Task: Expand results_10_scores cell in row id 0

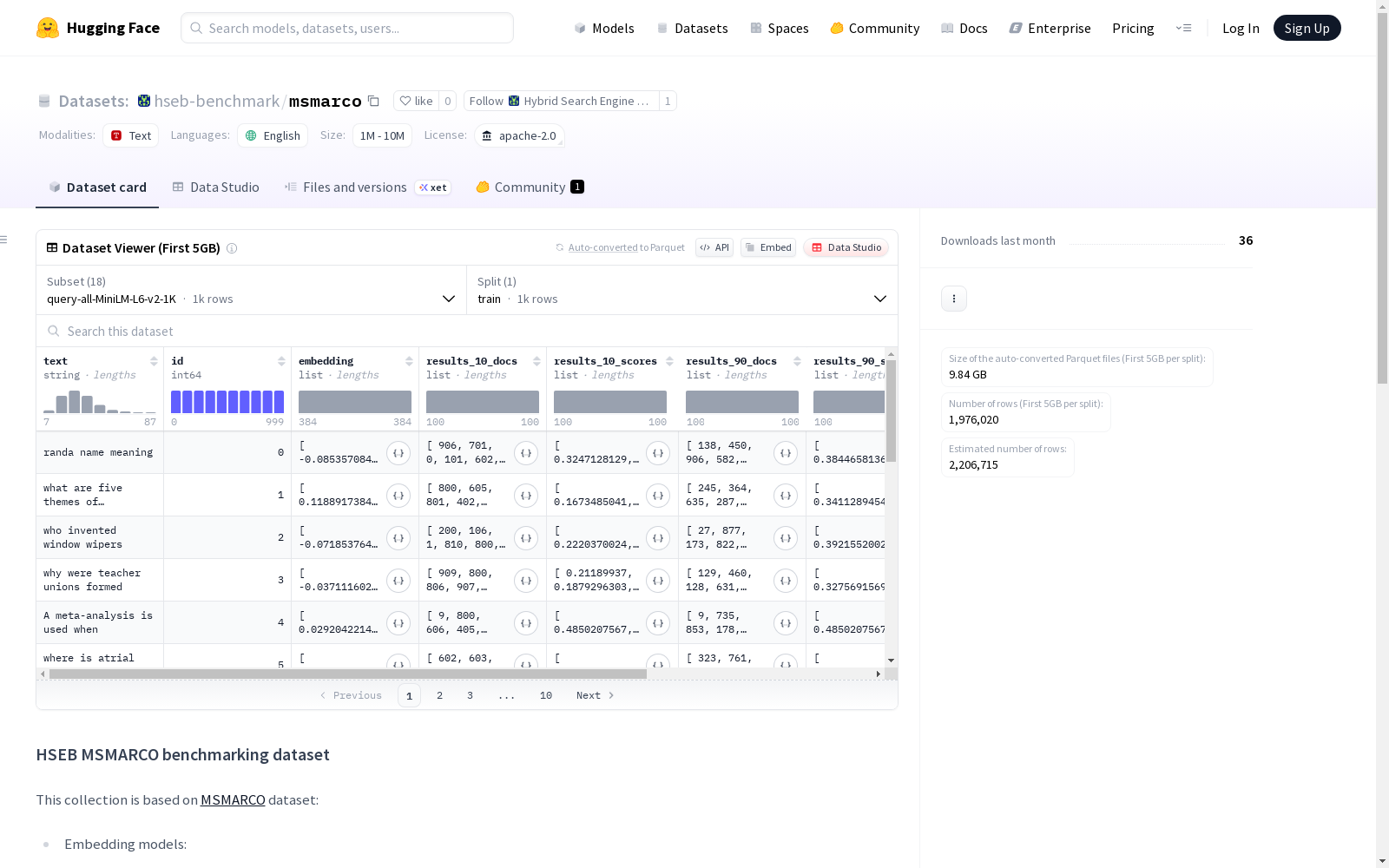Action: [x=658, y=453]
